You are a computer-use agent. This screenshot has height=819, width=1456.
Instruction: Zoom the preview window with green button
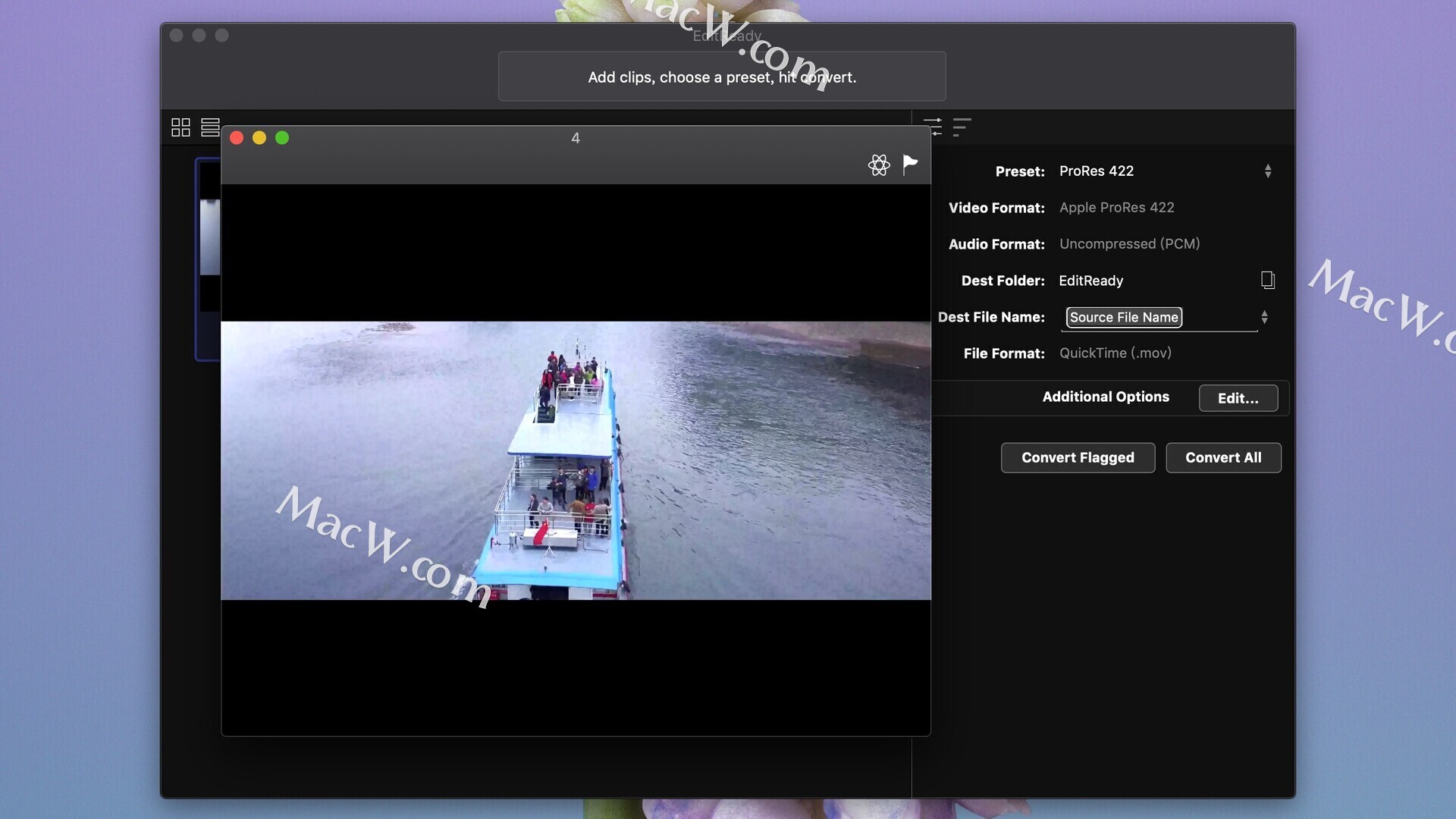pos(282,137)
